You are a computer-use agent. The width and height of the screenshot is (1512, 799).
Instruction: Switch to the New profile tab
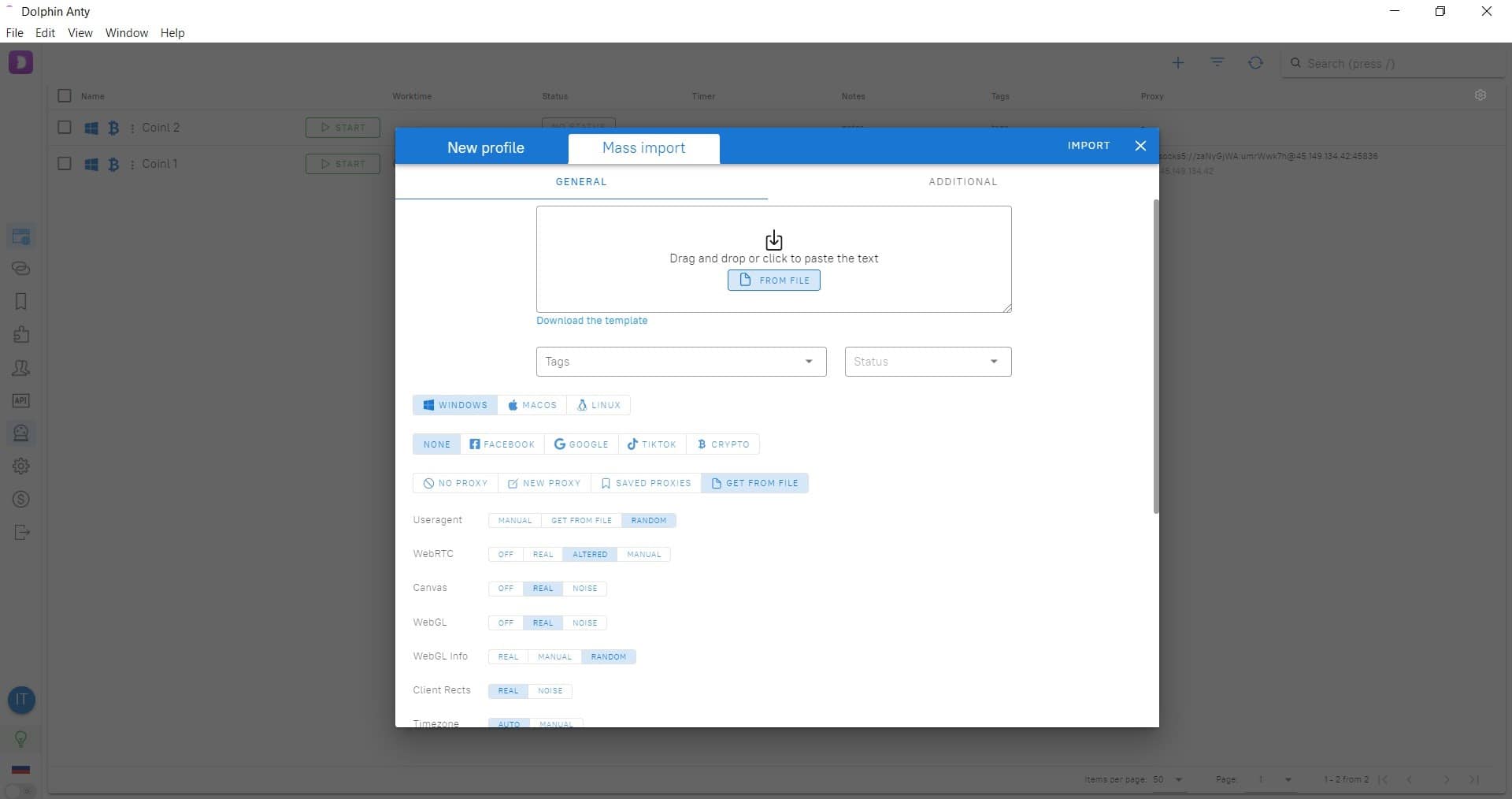point(485,148)
